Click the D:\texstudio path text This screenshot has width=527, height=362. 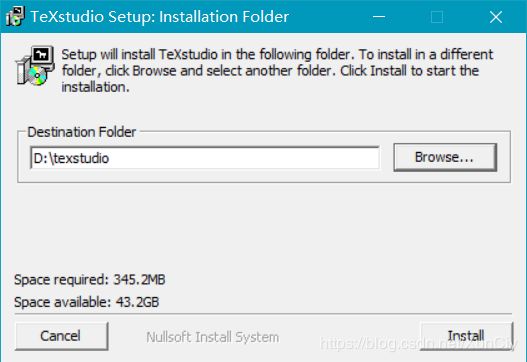71,158
